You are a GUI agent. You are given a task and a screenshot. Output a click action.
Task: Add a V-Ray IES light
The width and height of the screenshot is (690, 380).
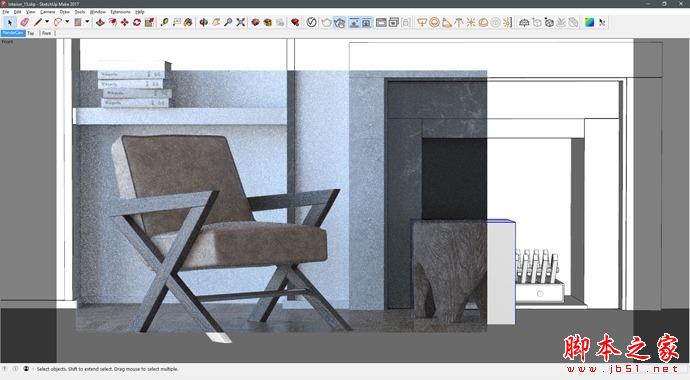[459, 22]
